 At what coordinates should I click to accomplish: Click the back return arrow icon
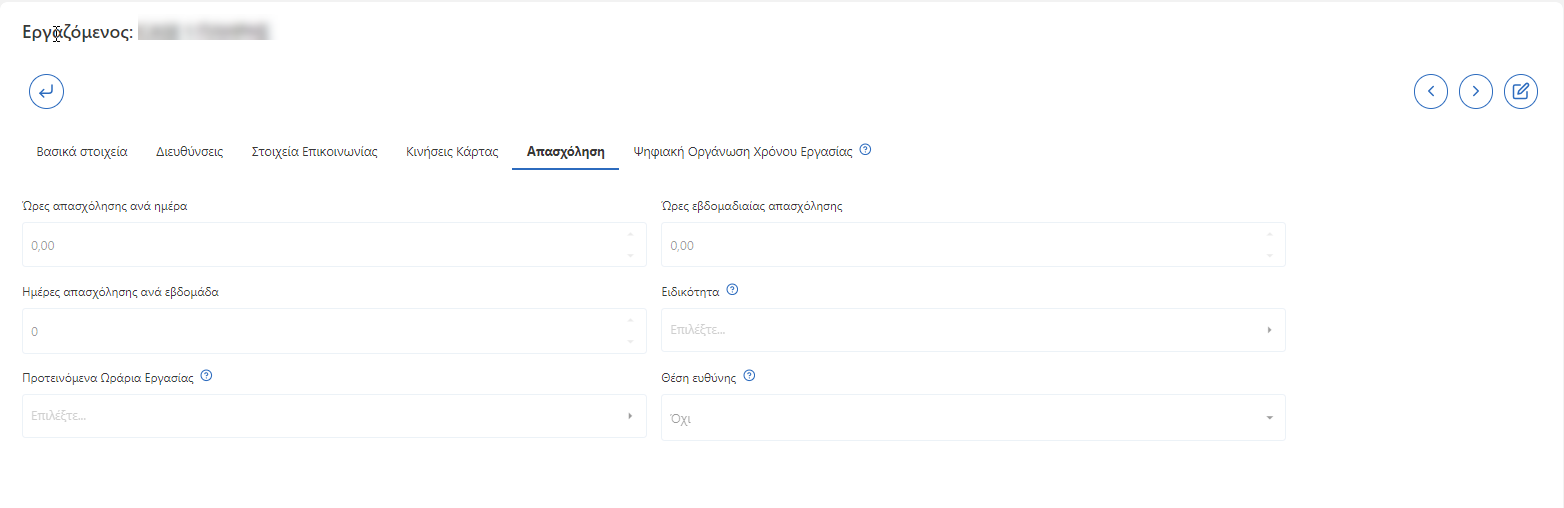click(x=46, y=91)
